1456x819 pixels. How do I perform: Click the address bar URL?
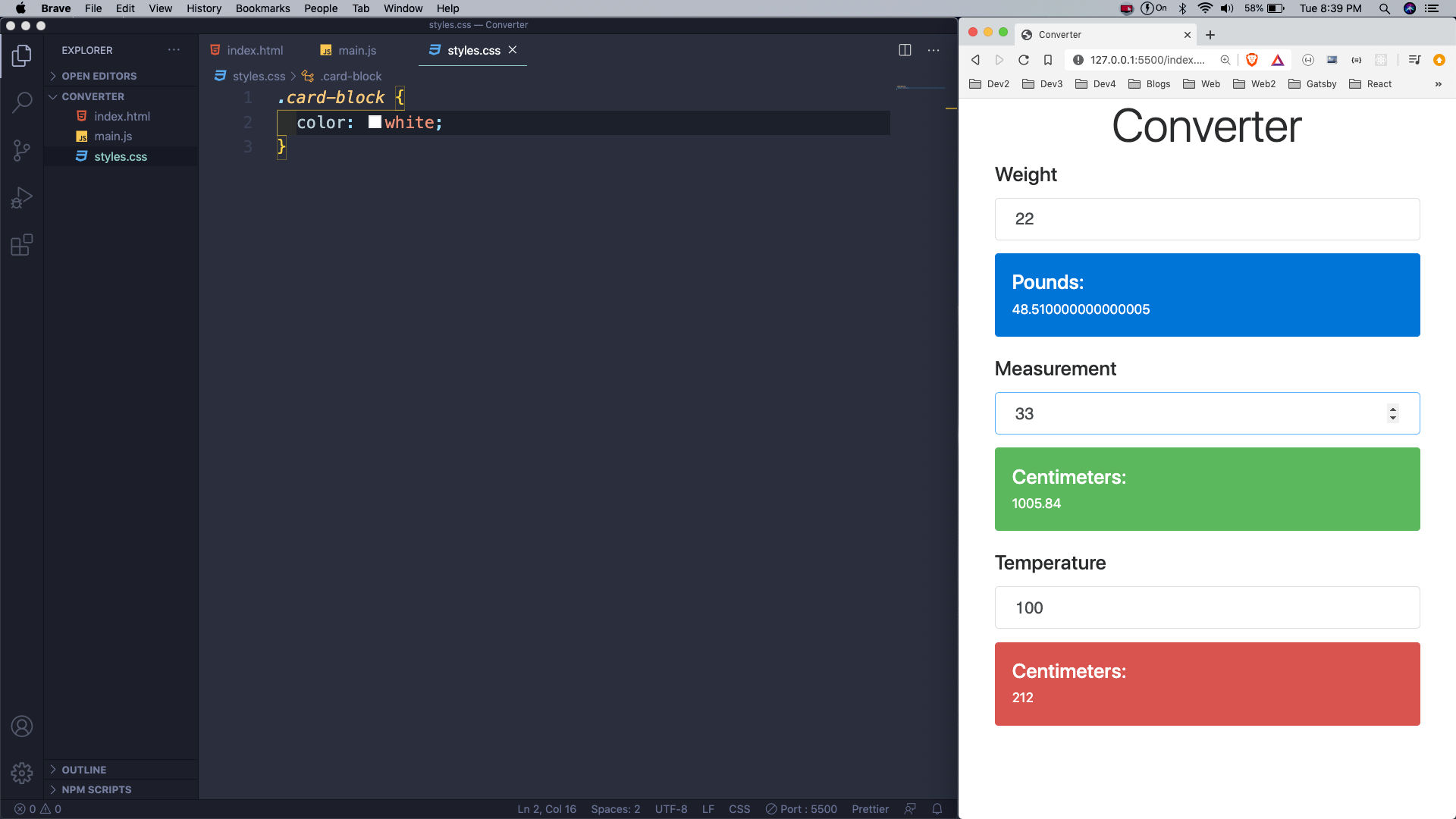[1147, 60]
